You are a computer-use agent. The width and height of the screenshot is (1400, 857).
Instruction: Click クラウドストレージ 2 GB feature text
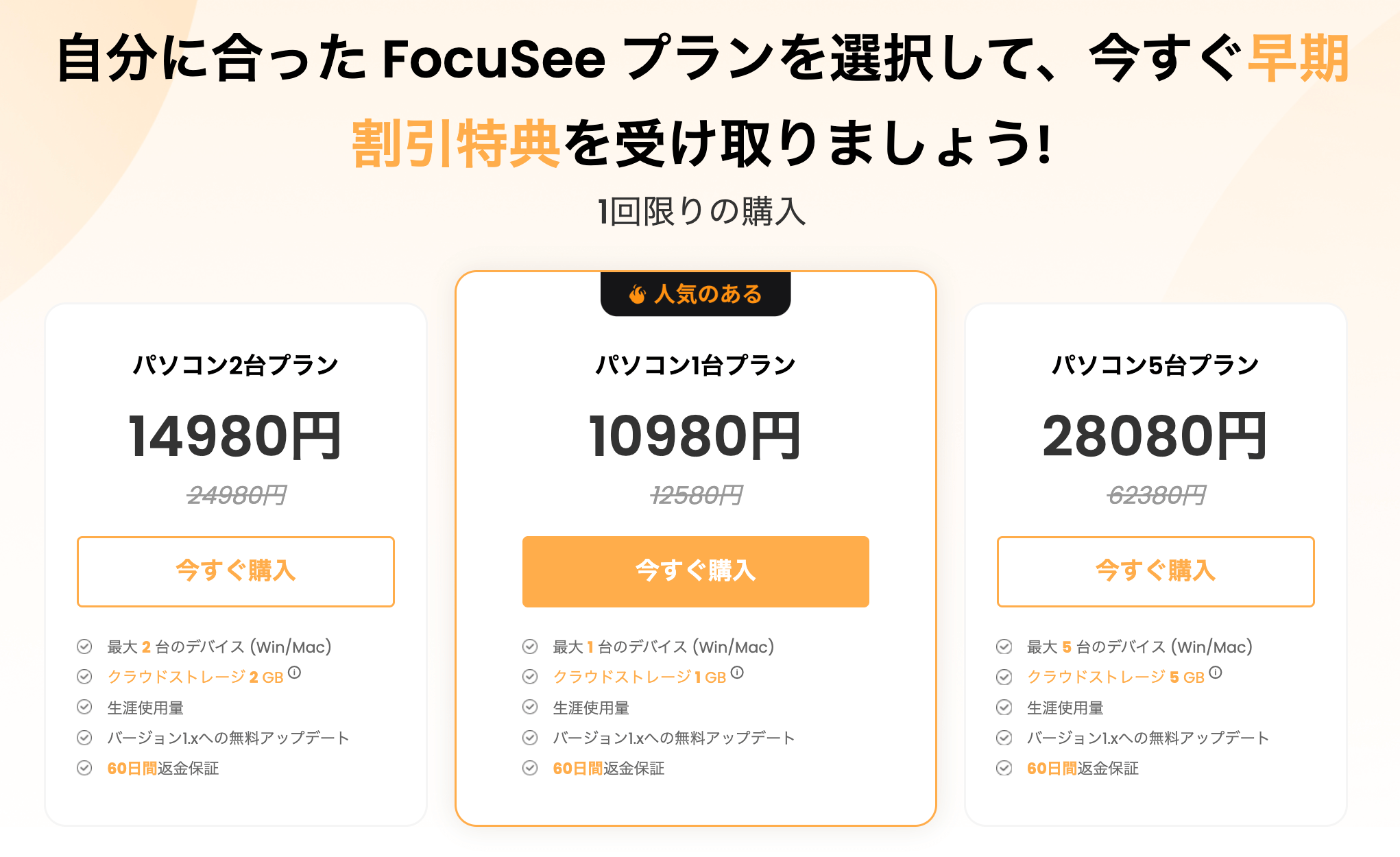(195, 677)
